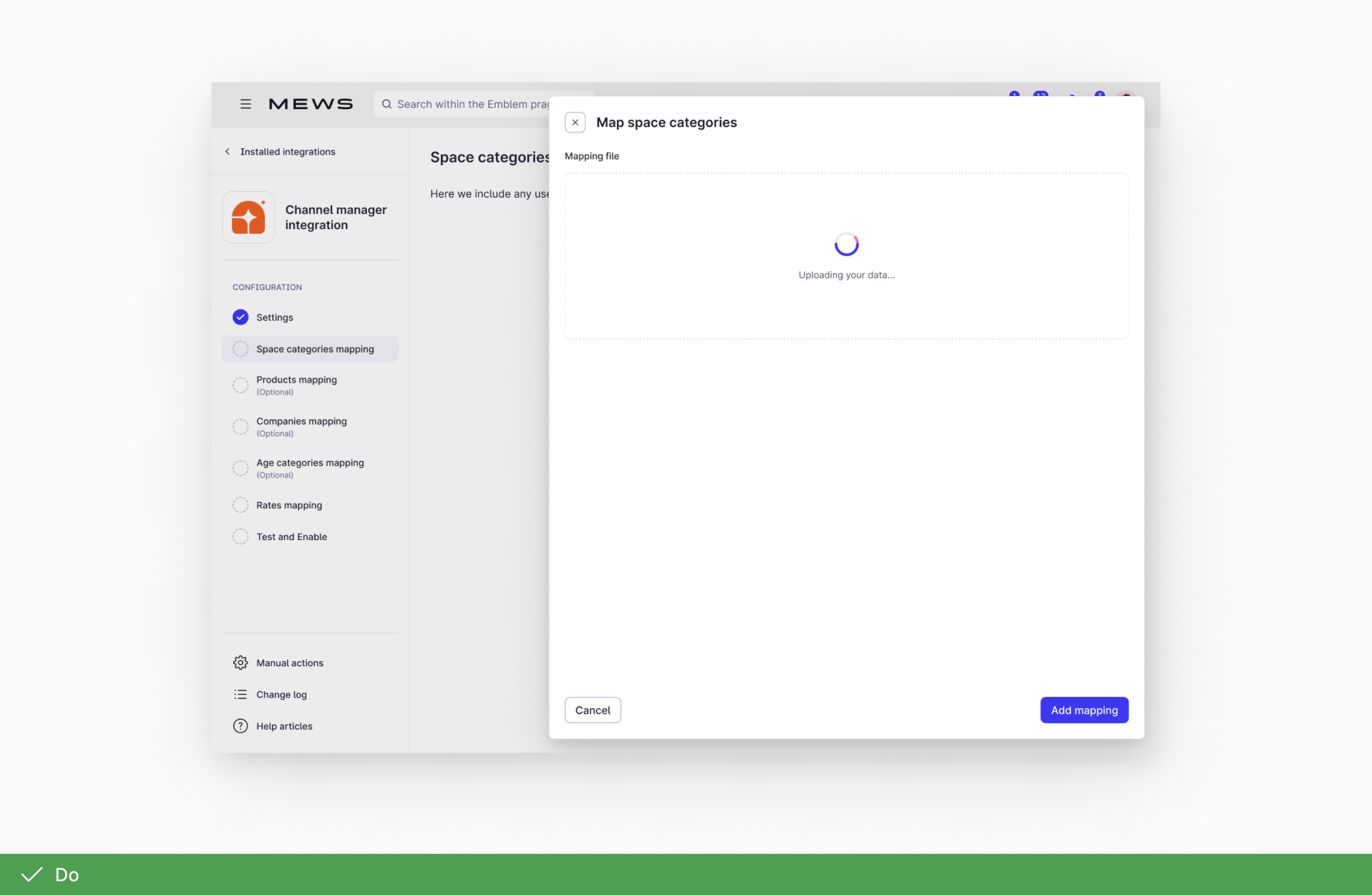Select the completed Settings step indicator
This screenshot has height=895, width=1372.
[241, 317]
